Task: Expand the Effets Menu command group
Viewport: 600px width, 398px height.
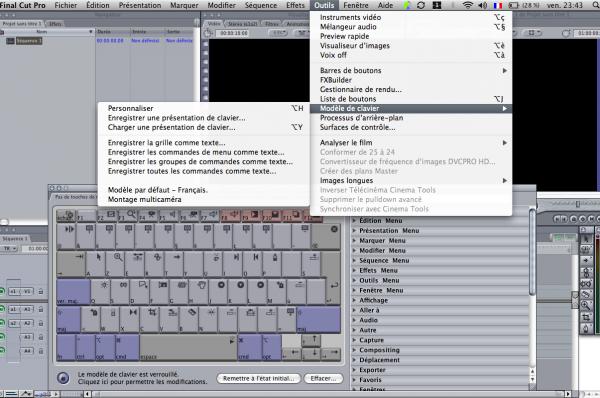Action: 354,271
